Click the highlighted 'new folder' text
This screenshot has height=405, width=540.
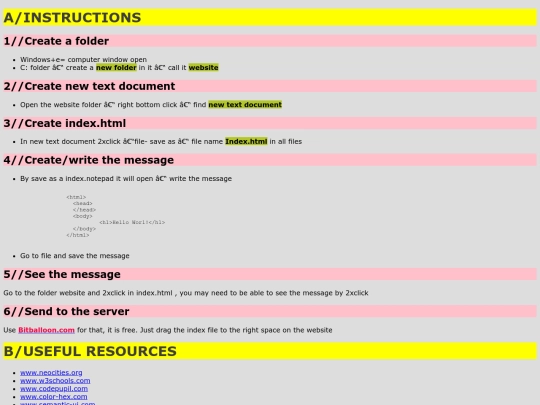(116, 68)
